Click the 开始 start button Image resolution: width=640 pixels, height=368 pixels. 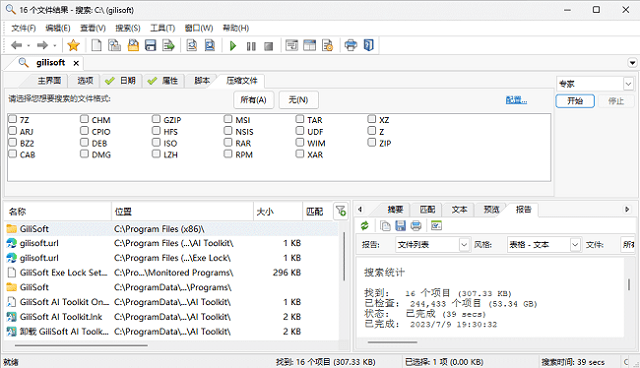[575, 101]
